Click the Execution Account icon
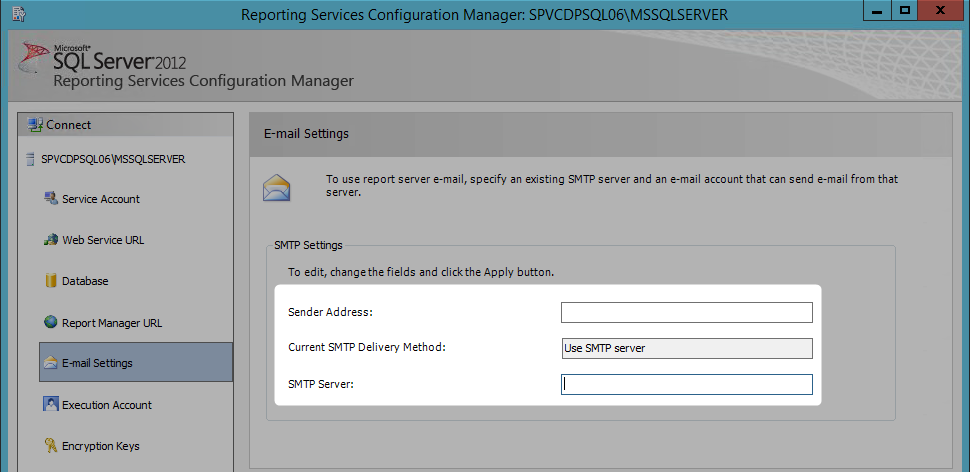This screenshot has height=472, width=970. point(51,404)
